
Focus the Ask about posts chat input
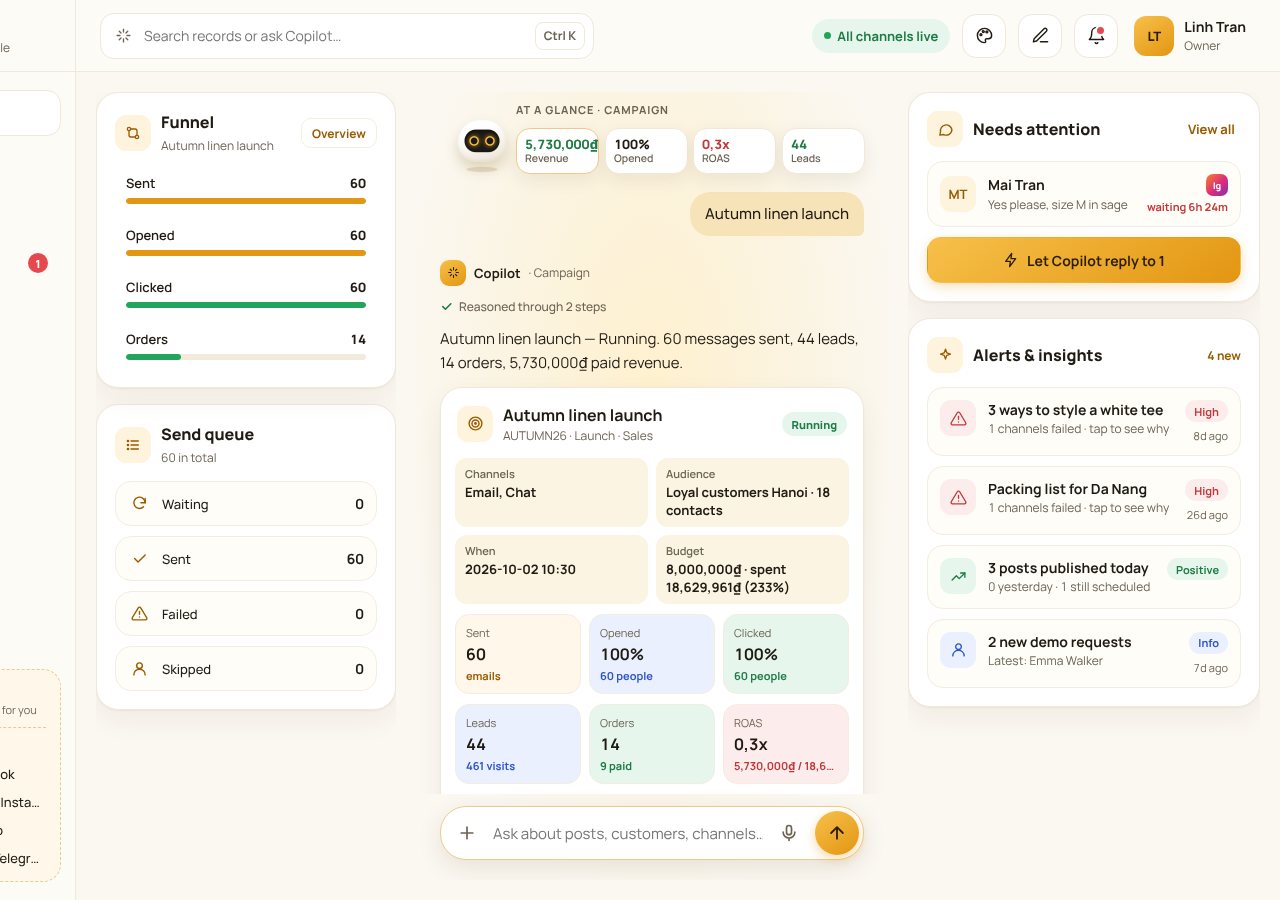[628, 833]
